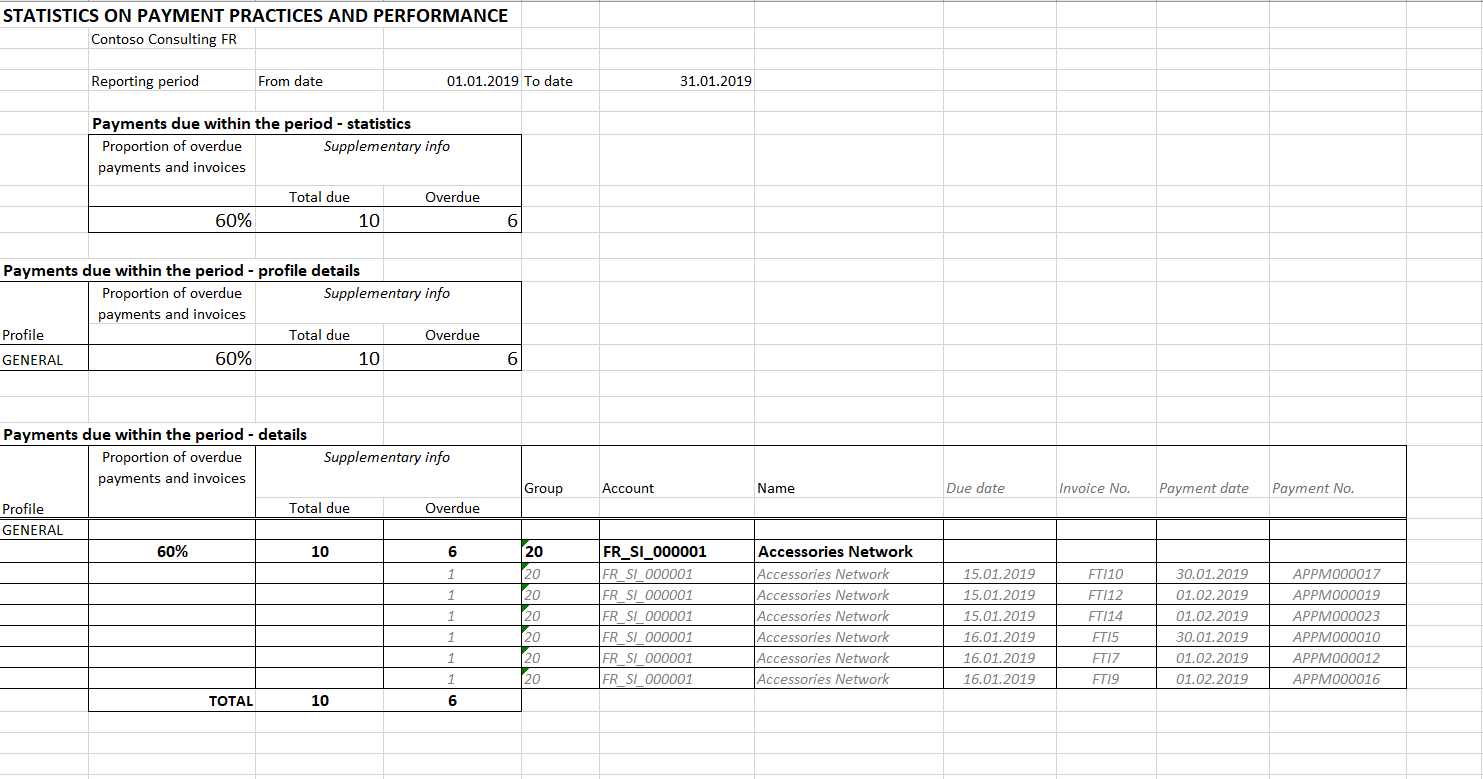Click the payment date in the APPM000023 row
This screenshot has height=779, width=1483.
pyautogui.click(x=1212, y=616)
